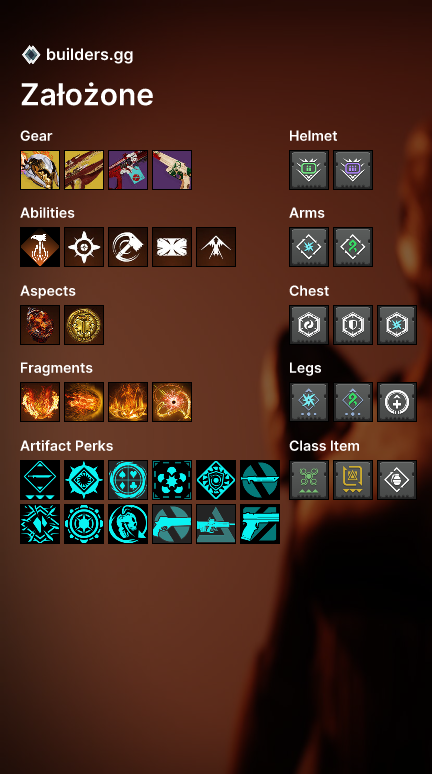432x774 pixels.
Task: Click the builders.gg logo link
Action: coord(78,55)
